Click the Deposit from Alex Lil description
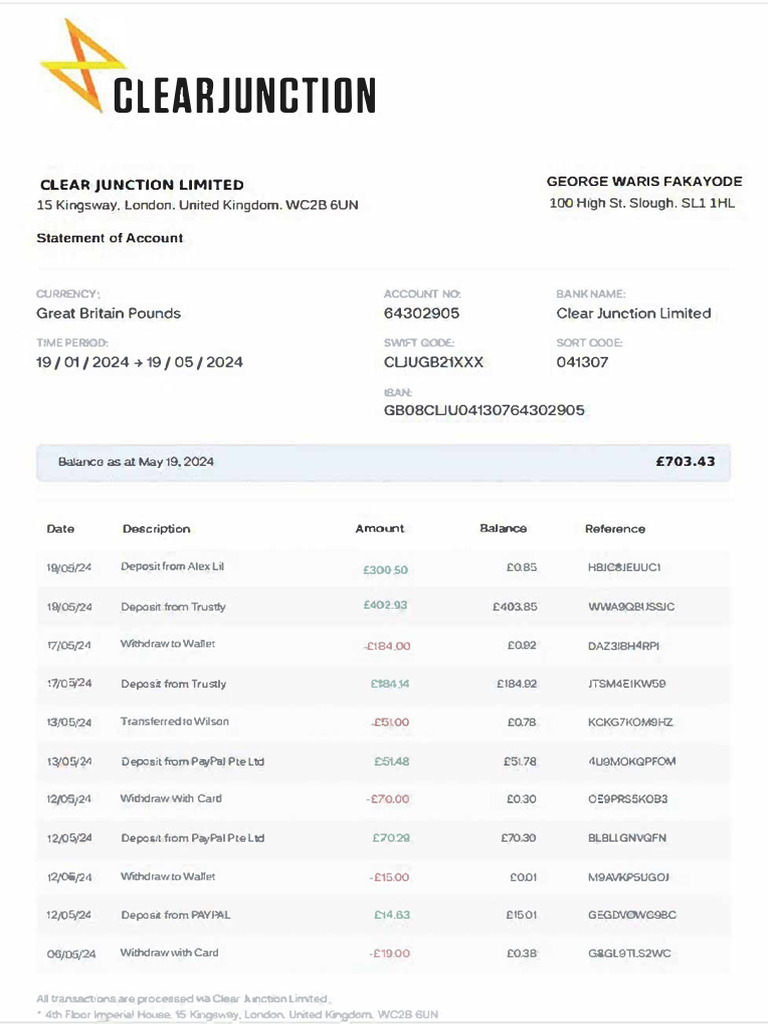 pyautogui.click(x=172, y=567)
